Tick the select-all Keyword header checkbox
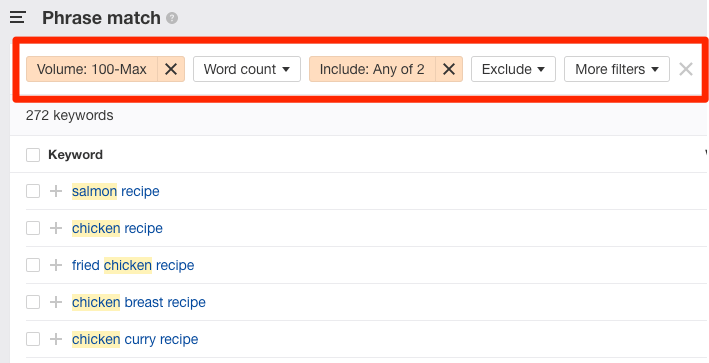This screenshot has width=709, height=363. pyautogui.click(x=33, y=155)
